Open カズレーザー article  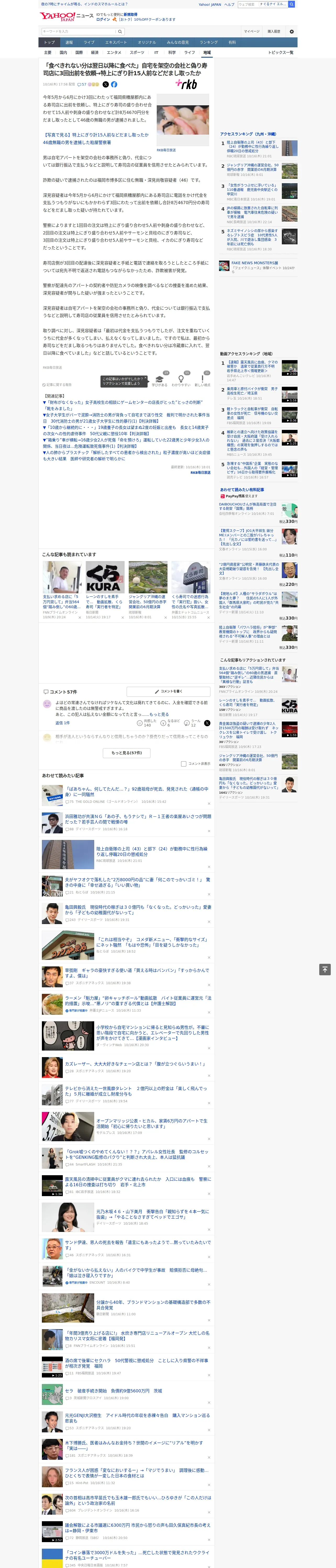tap(135, 1063)
